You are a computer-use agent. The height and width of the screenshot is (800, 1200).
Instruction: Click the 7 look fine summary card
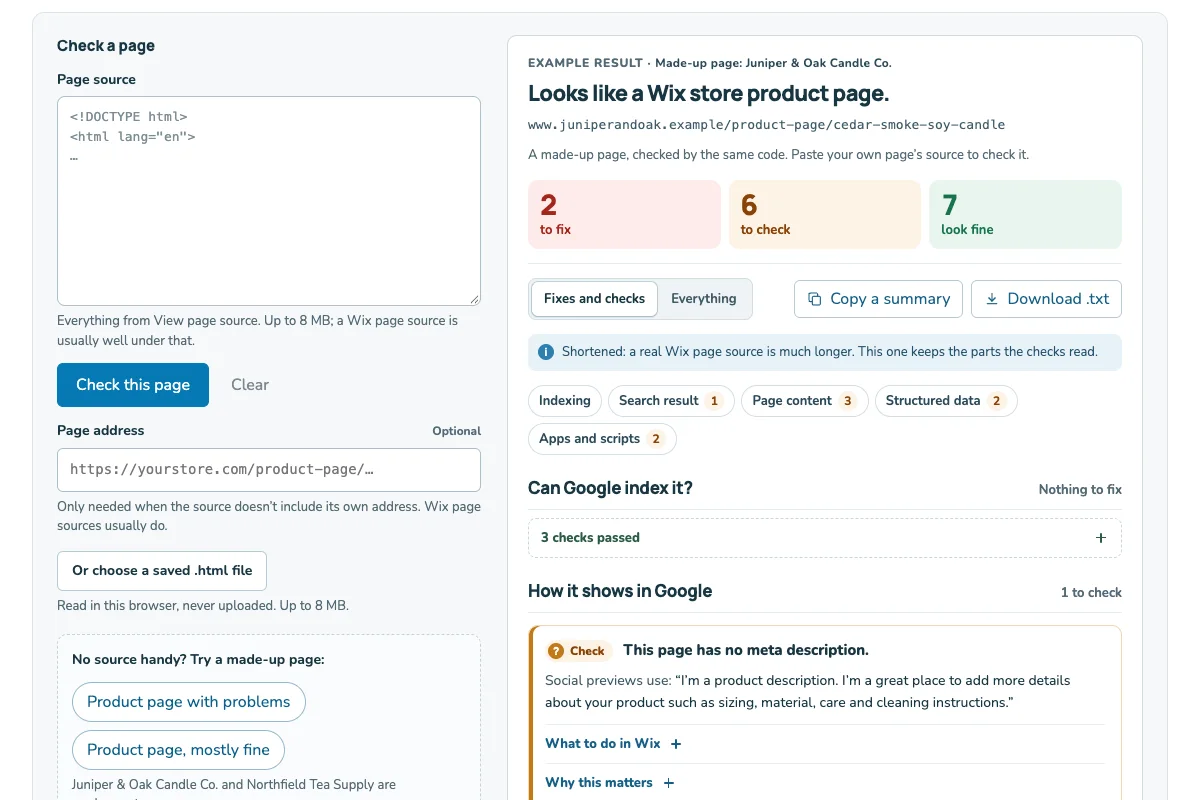(1026, 214)
